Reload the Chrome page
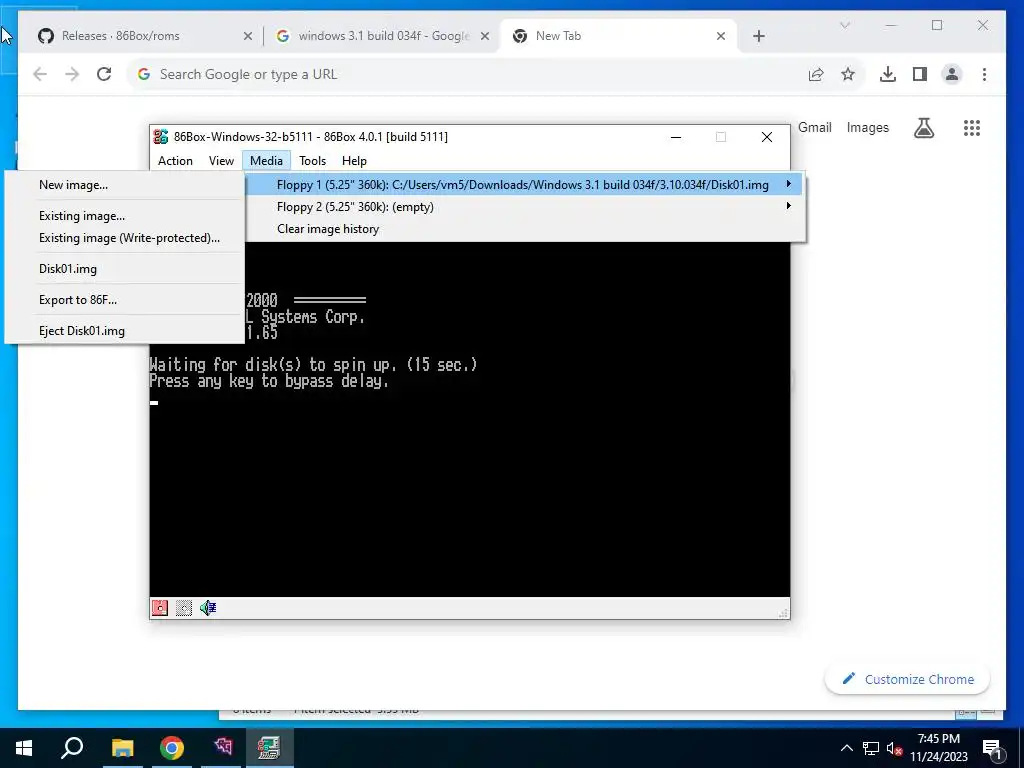1024x768 pixels. 104,74
